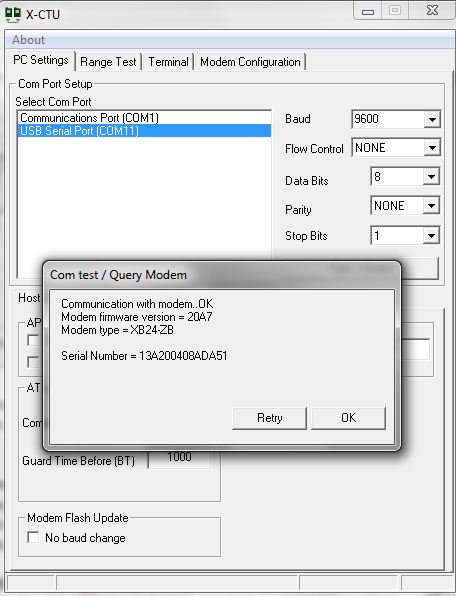Click the Communication with modem..OK line
Viewport: 456px width, 596px height.
point(137,304)
